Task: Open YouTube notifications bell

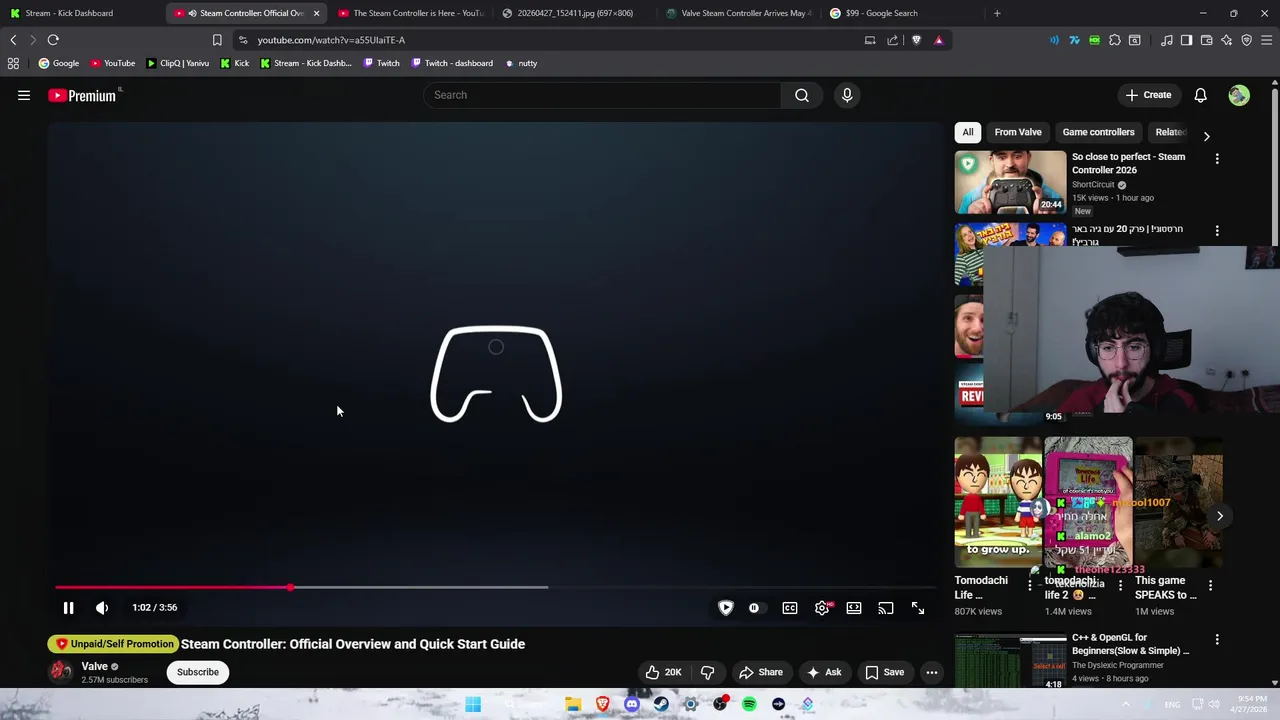Action: tap(1201, 95)
